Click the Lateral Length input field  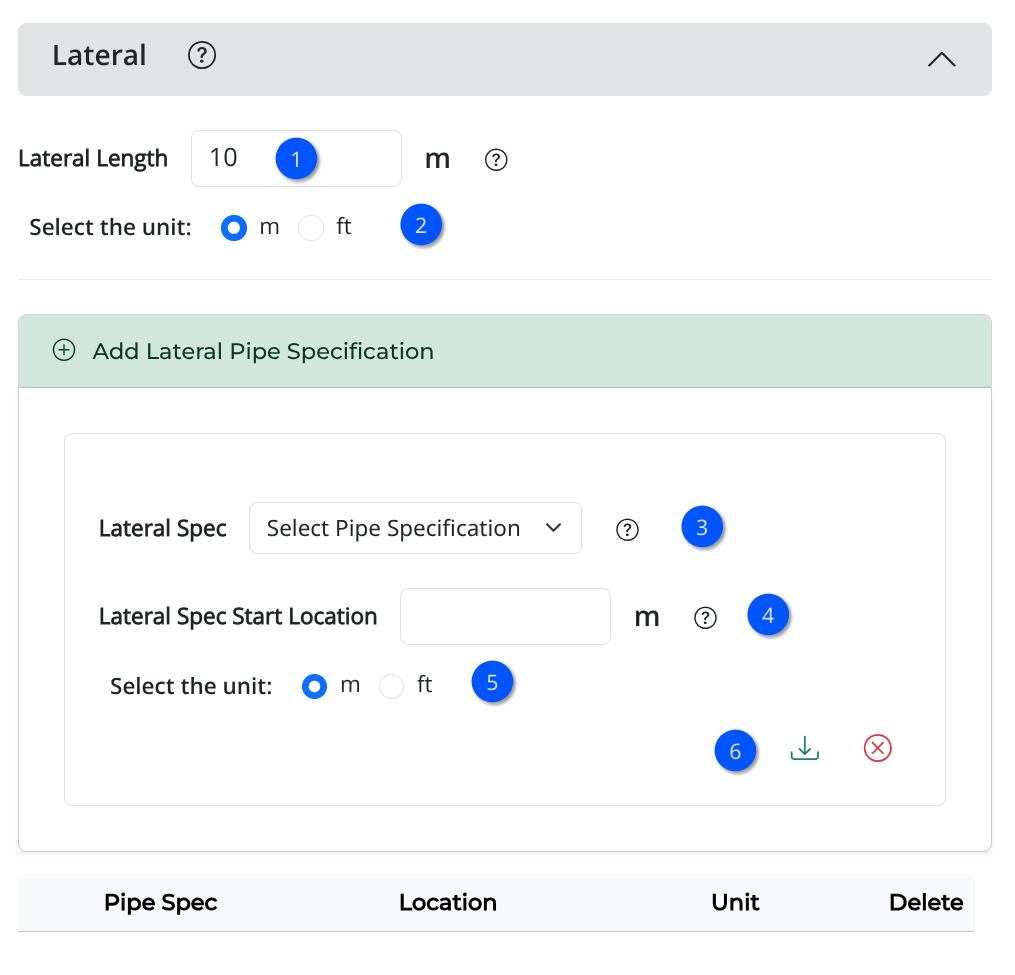click(x=296, y=159)
